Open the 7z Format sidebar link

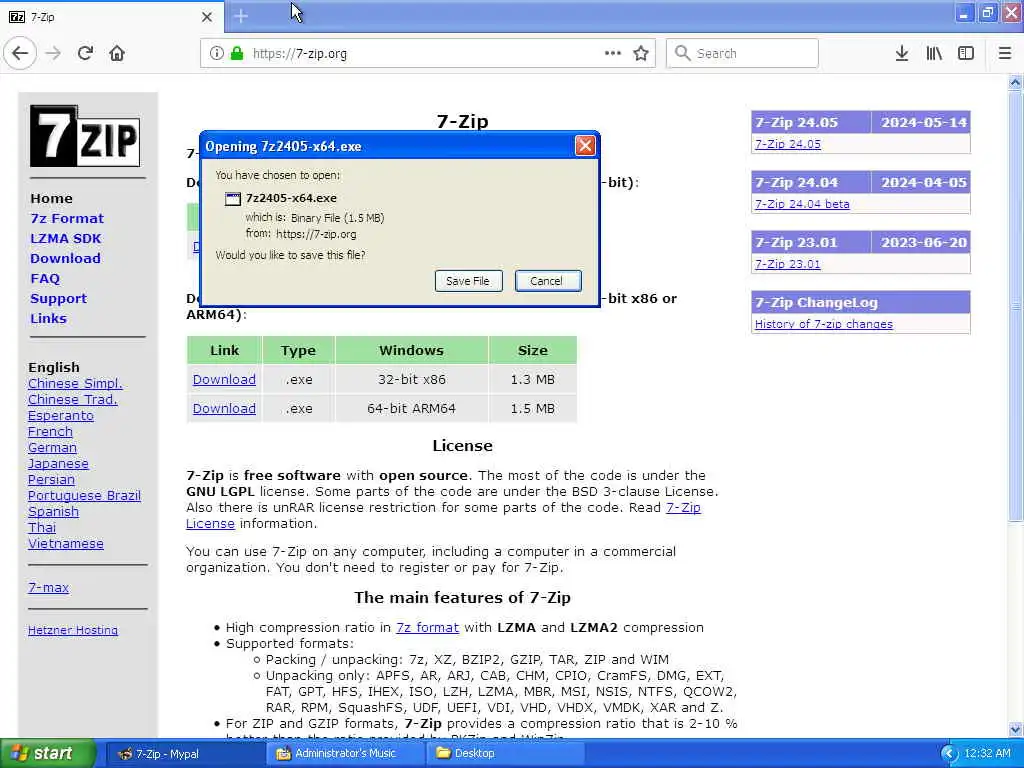click(67, 219)
